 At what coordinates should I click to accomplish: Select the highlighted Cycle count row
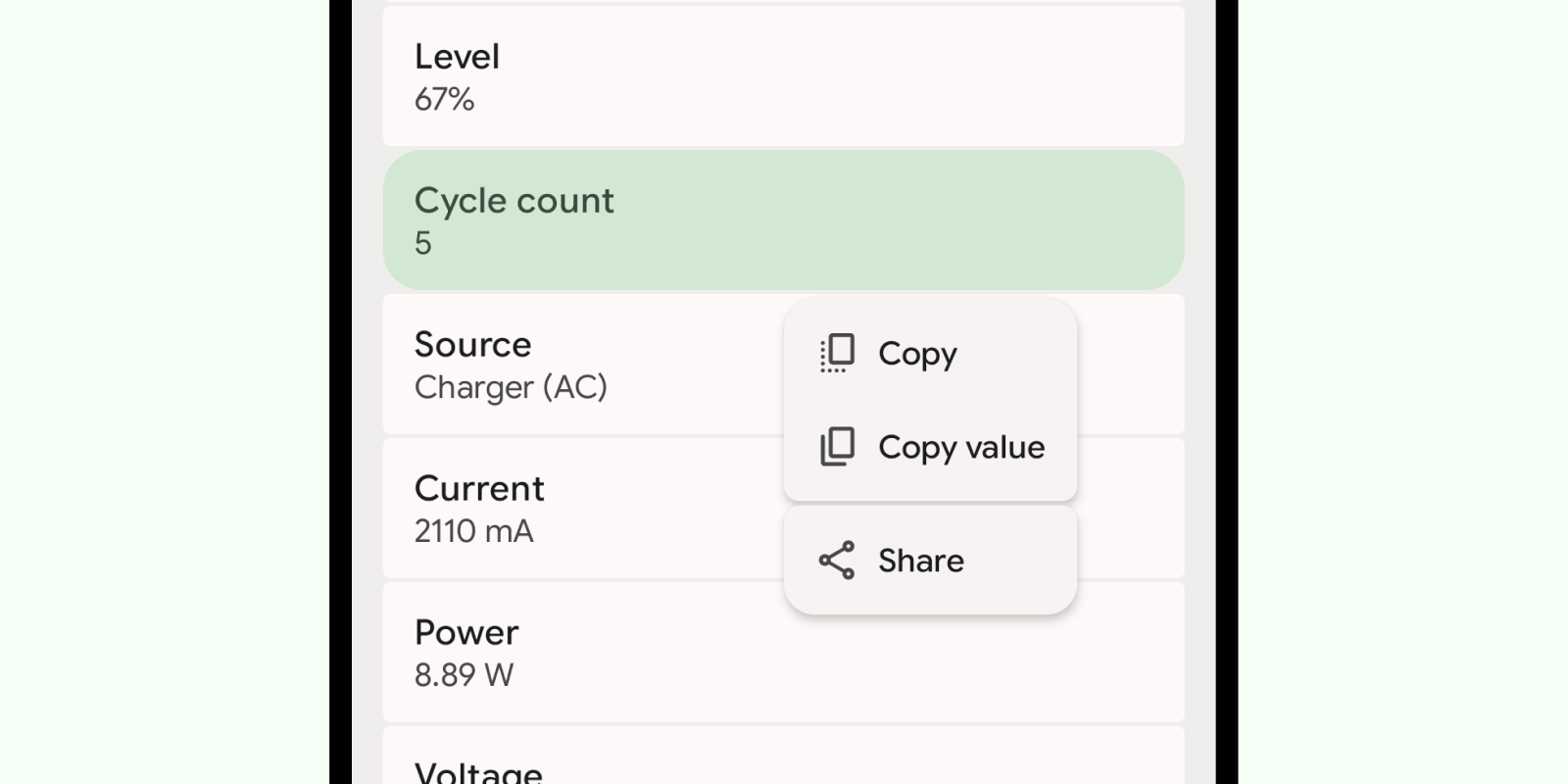783,220
